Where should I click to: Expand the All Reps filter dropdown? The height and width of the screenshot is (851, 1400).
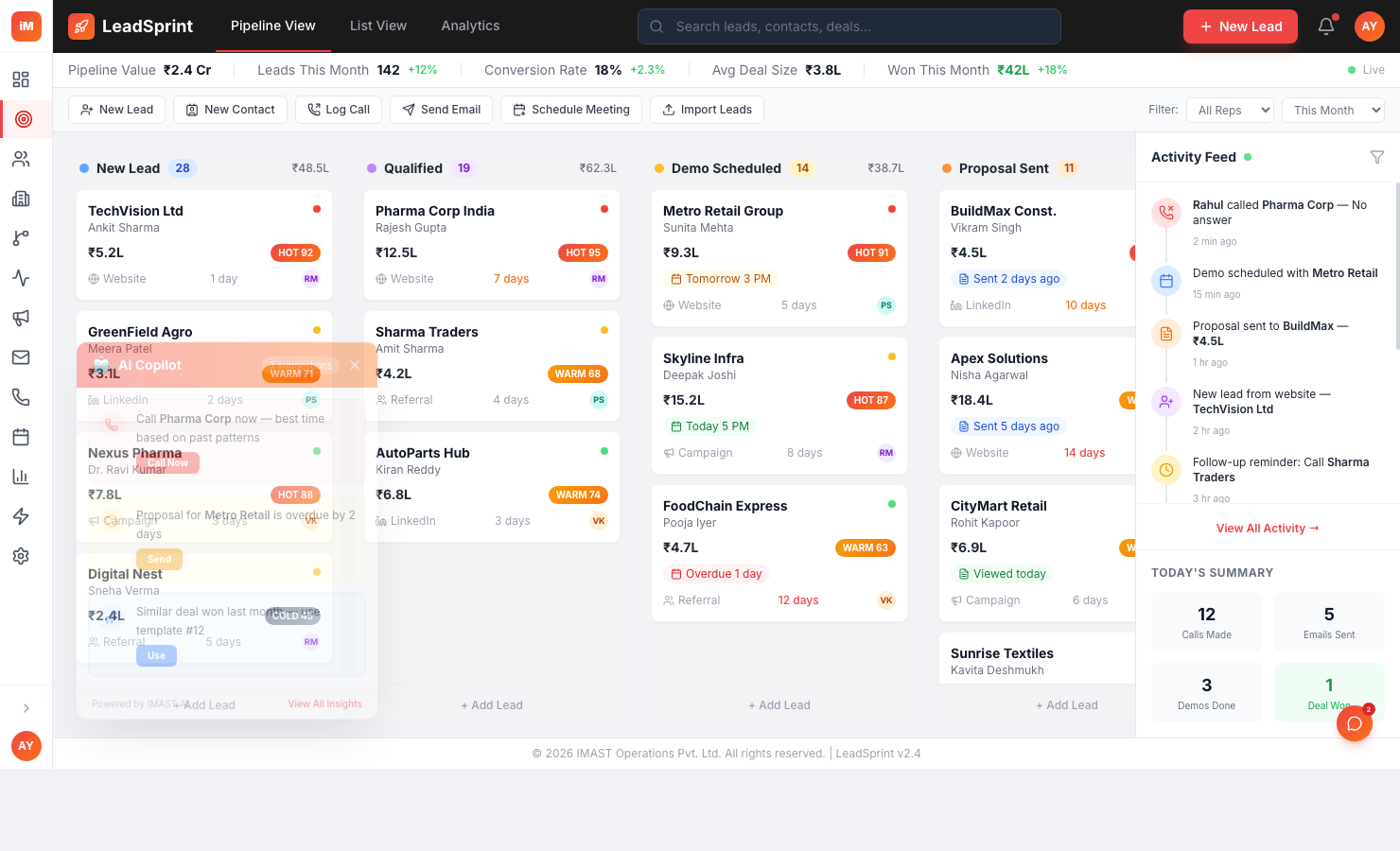1230,110
